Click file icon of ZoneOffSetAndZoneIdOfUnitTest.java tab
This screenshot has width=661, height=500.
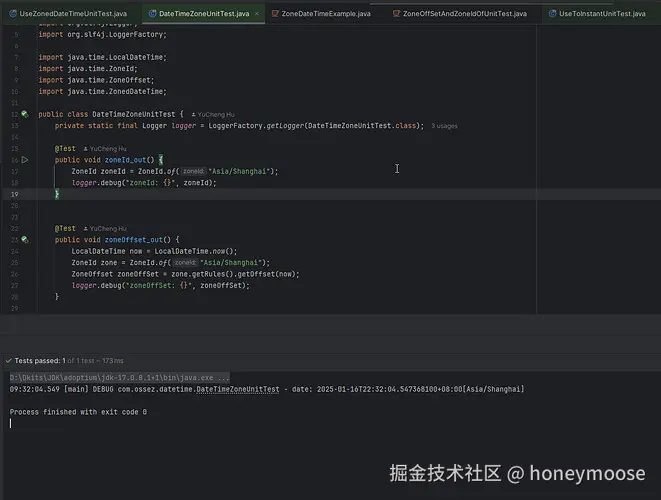pos(396,14)
